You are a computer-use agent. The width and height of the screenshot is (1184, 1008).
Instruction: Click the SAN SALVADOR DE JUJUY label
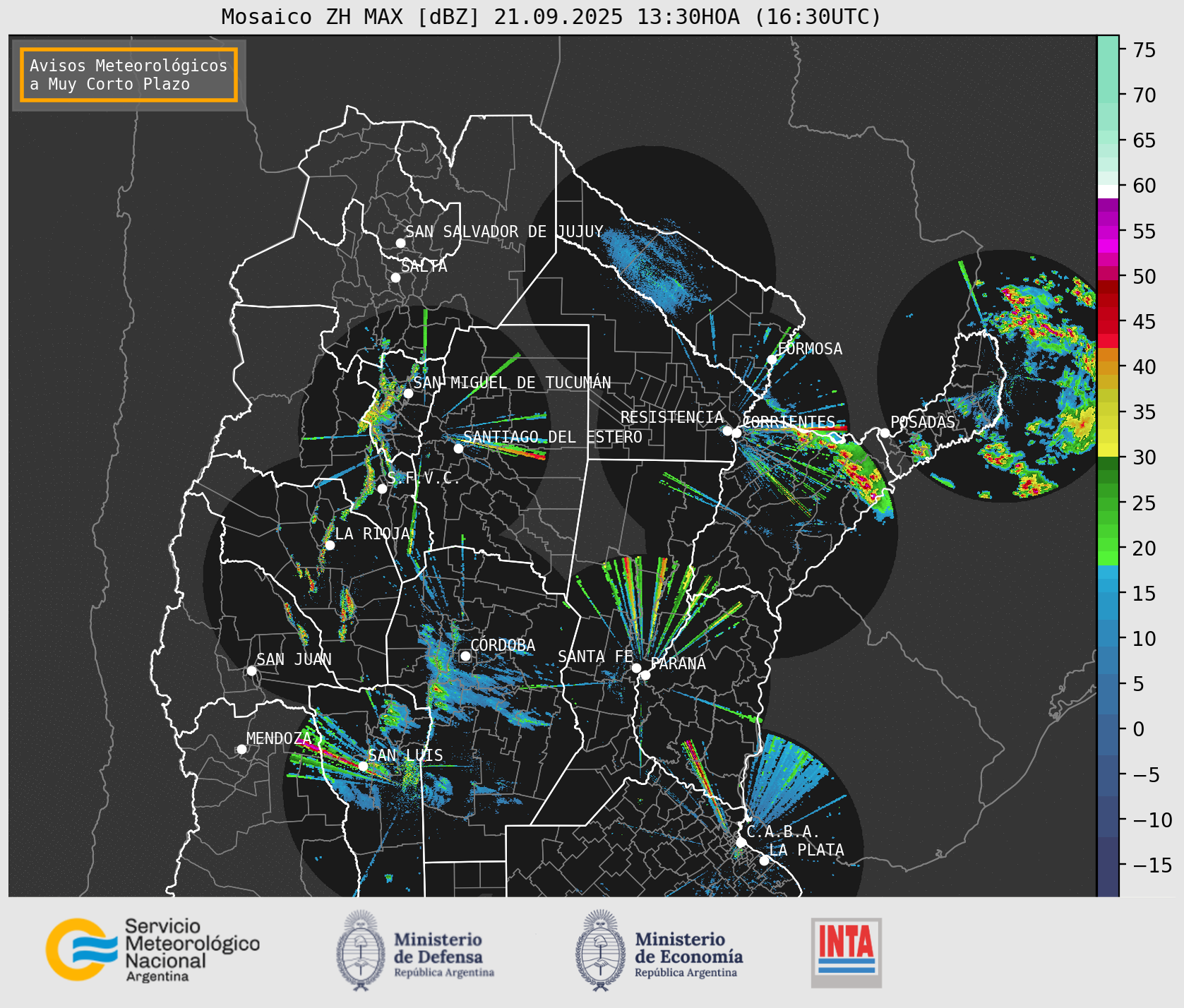click(504, 232)
